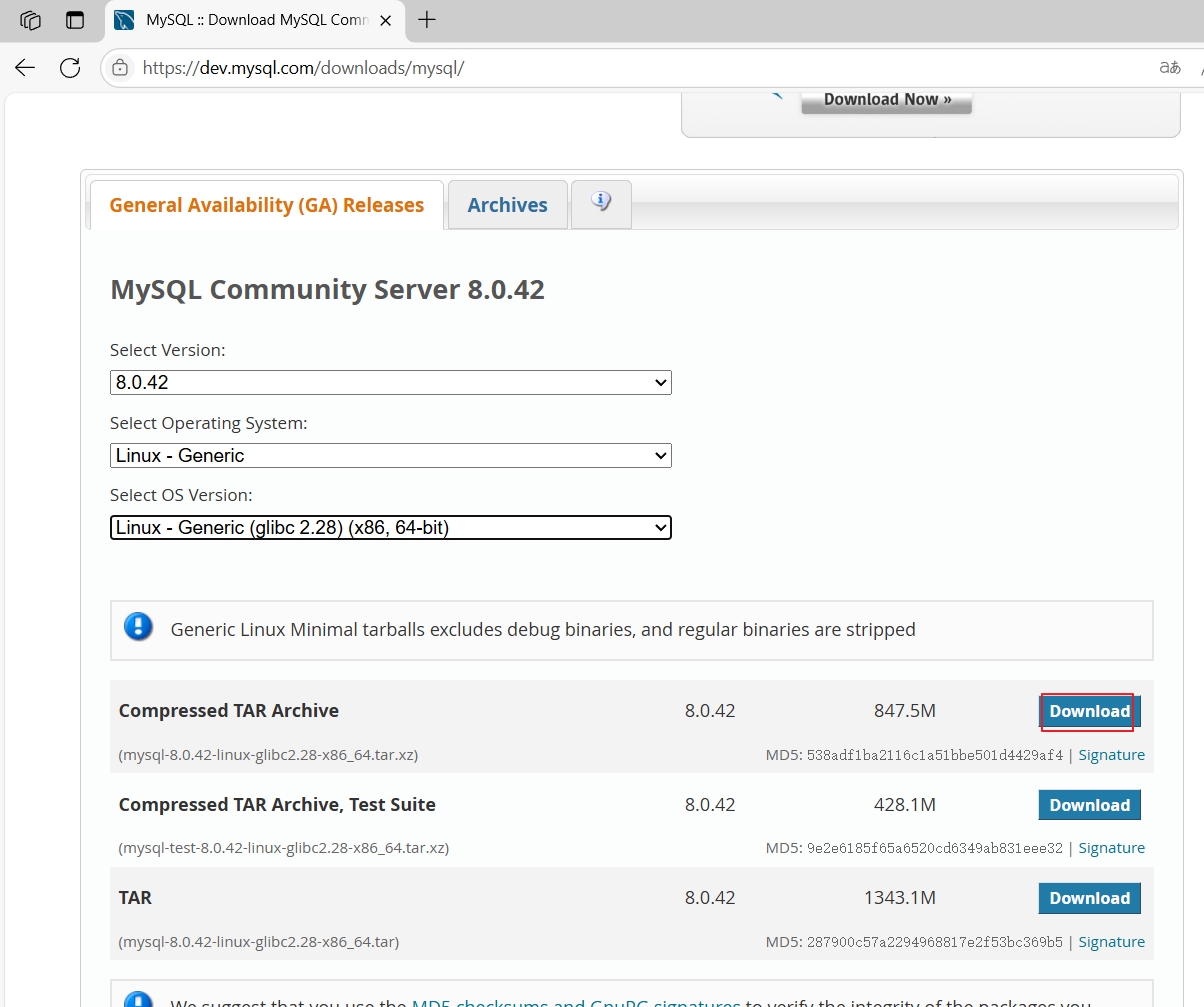
Task: Open Select Operating System dropdown Linux - Generic
Action: coord(390,455)
